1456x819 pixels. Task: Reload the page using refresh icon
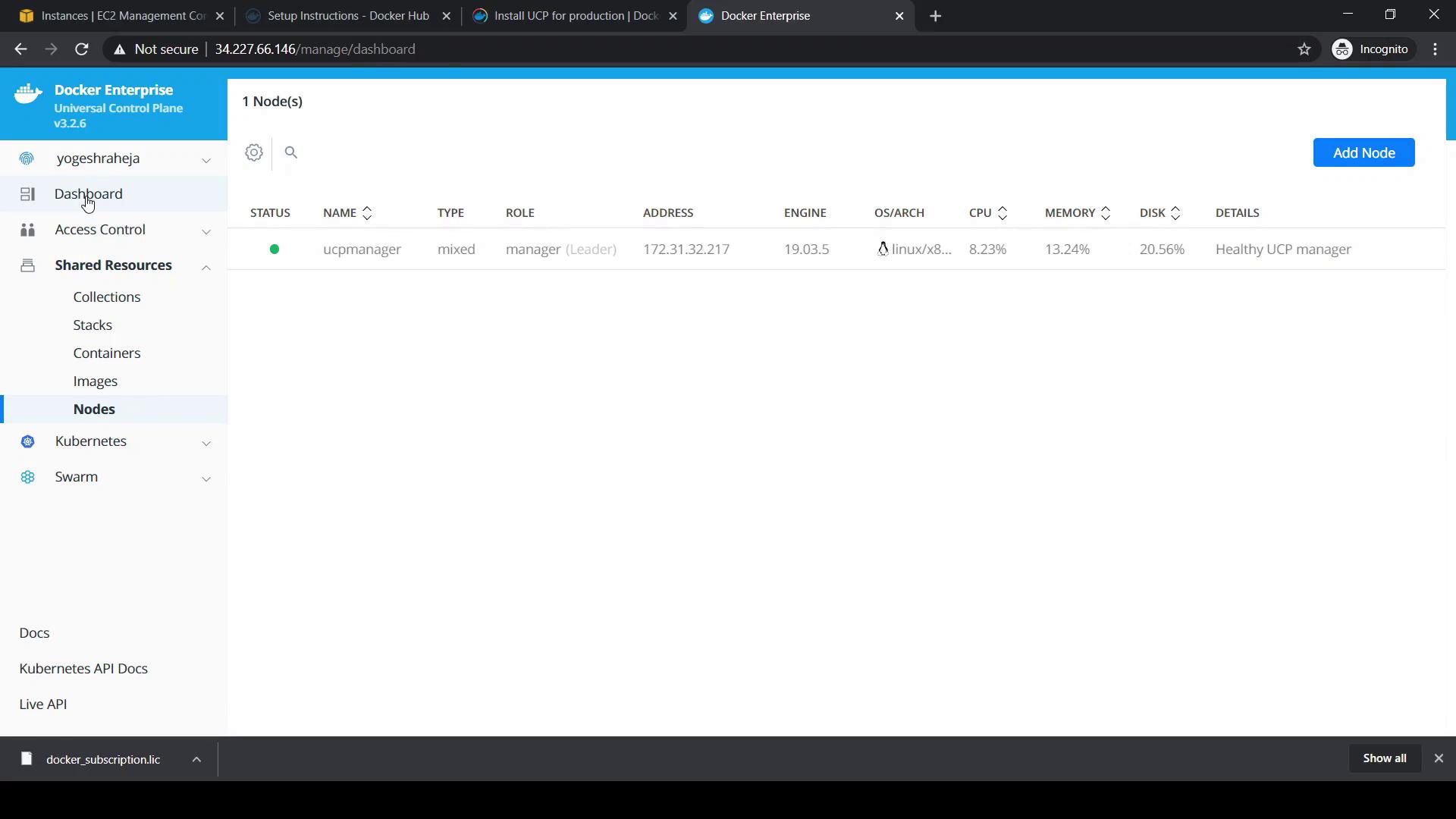point(82,49)
